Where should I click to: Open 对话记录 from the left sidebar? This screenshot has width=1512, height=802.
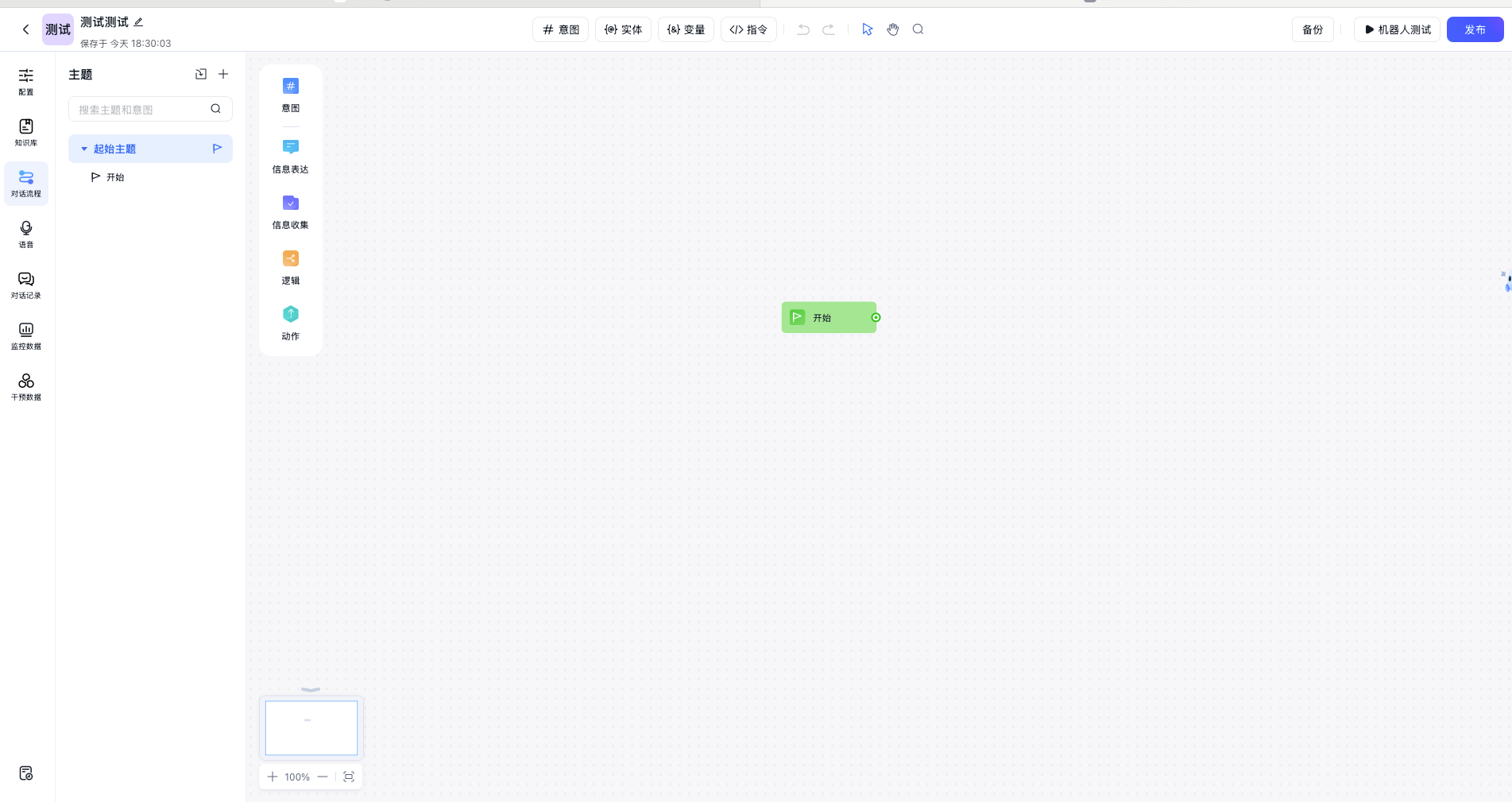click(26, 285)
